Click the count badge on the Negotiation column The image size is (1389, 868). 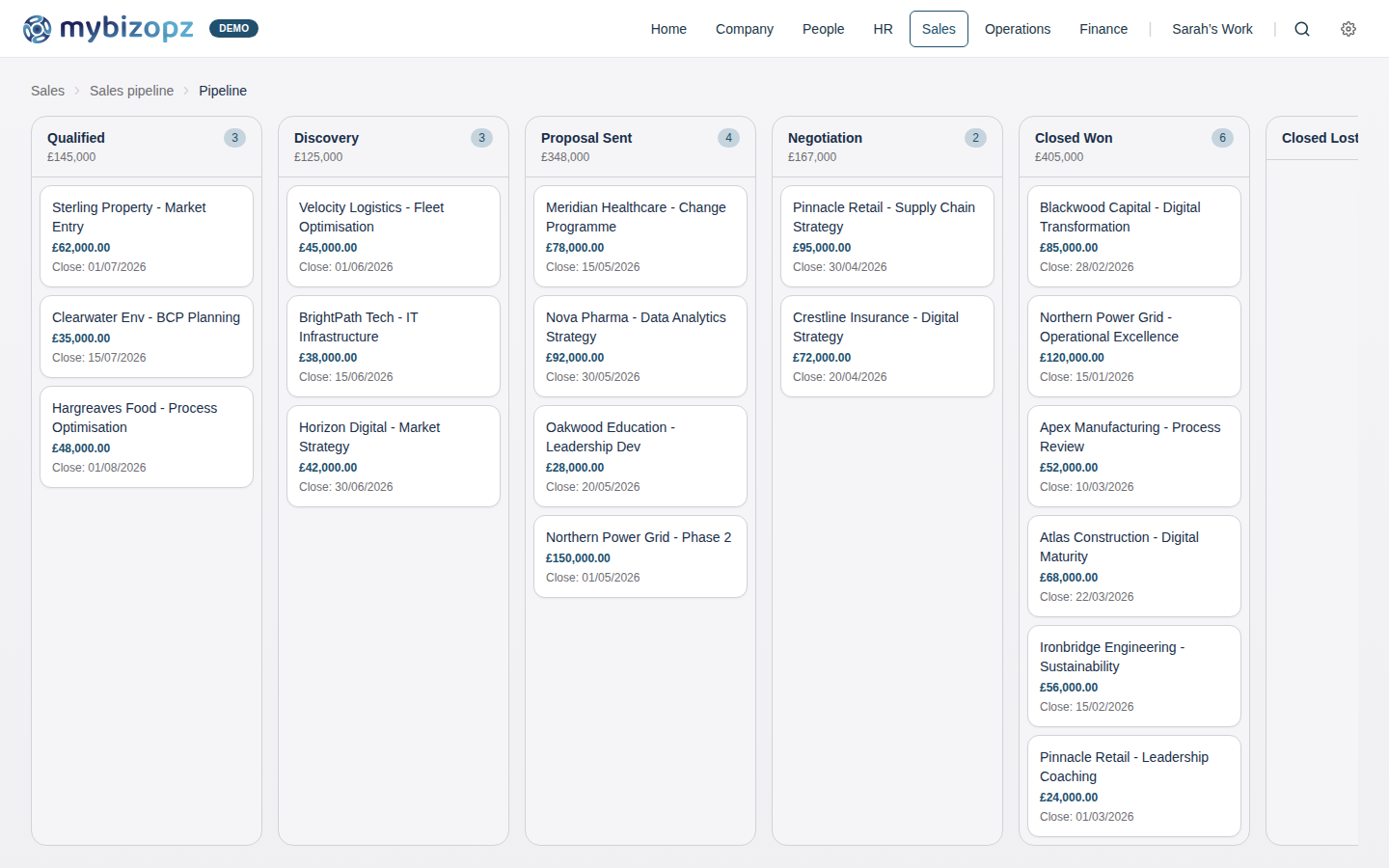coord(975,138)
